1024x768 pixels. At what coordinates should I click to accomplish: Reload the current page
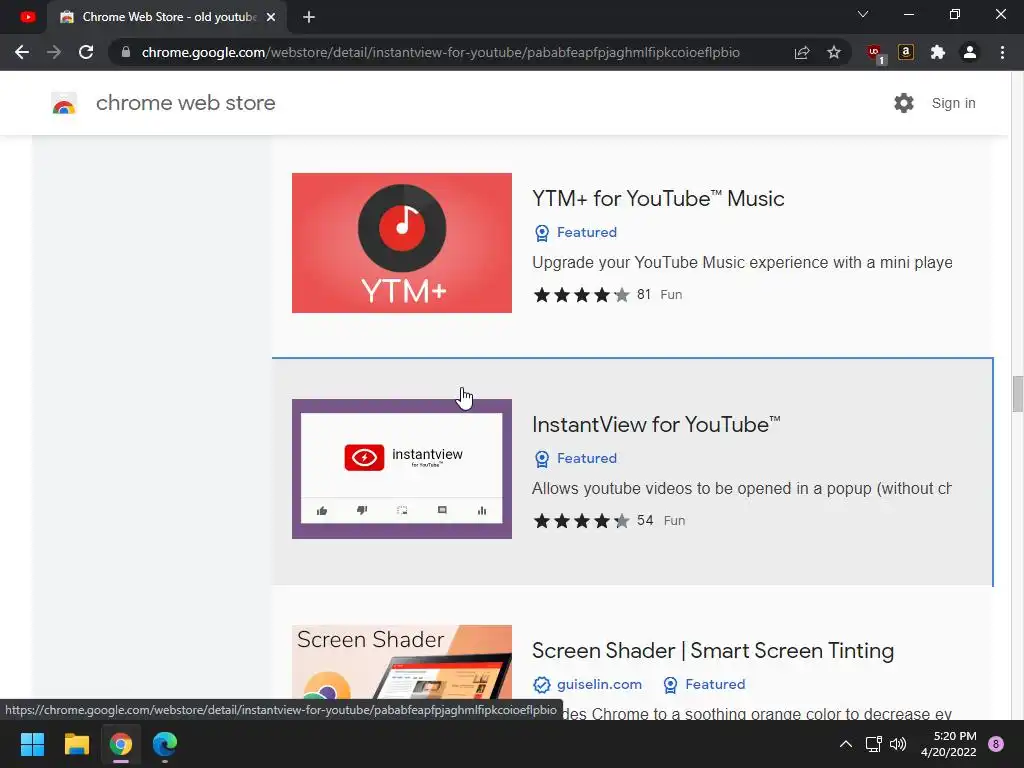86,52
